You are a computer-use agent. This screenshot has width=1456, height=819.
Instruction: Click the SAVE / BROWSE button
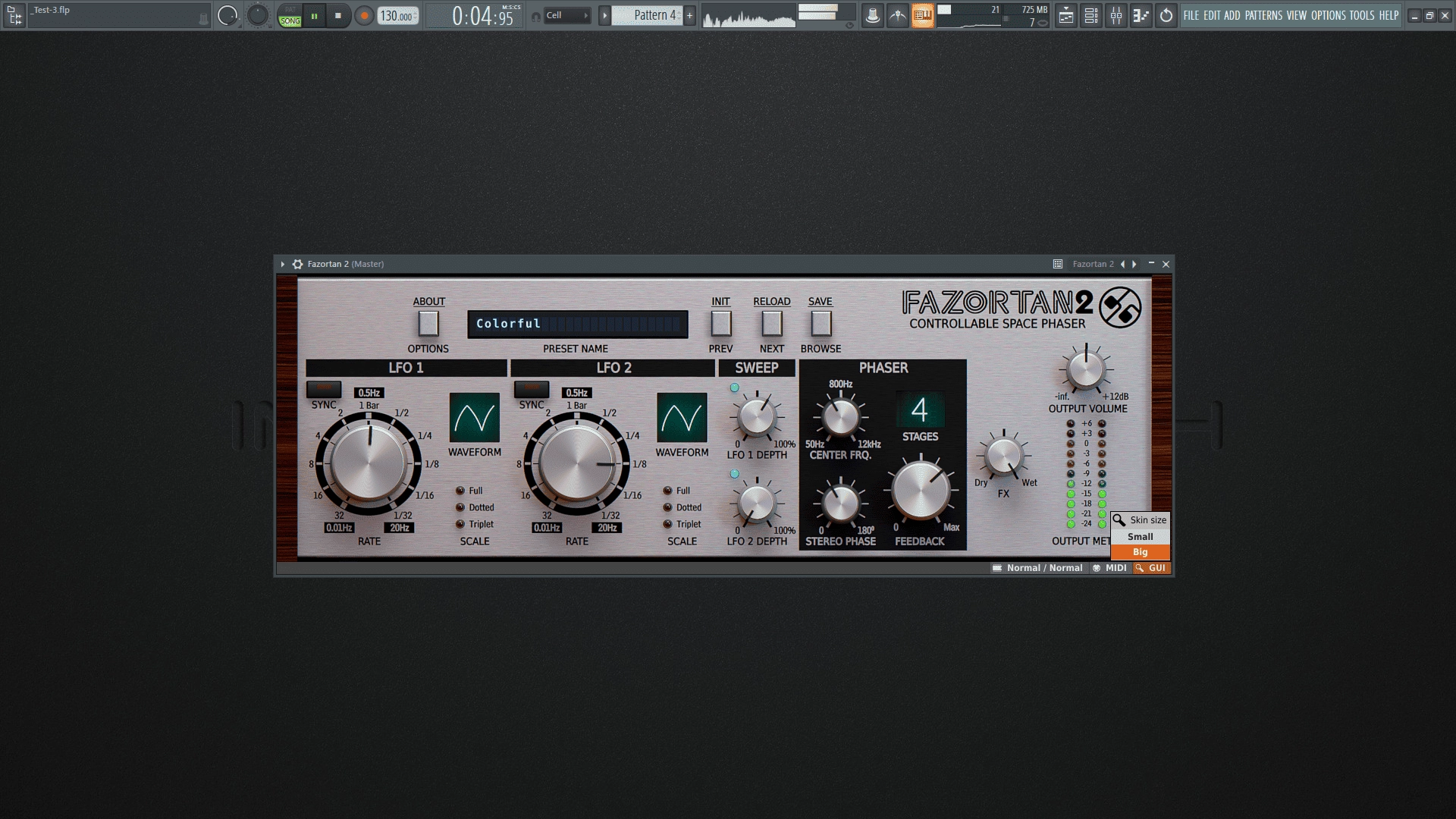pos(821,324)
